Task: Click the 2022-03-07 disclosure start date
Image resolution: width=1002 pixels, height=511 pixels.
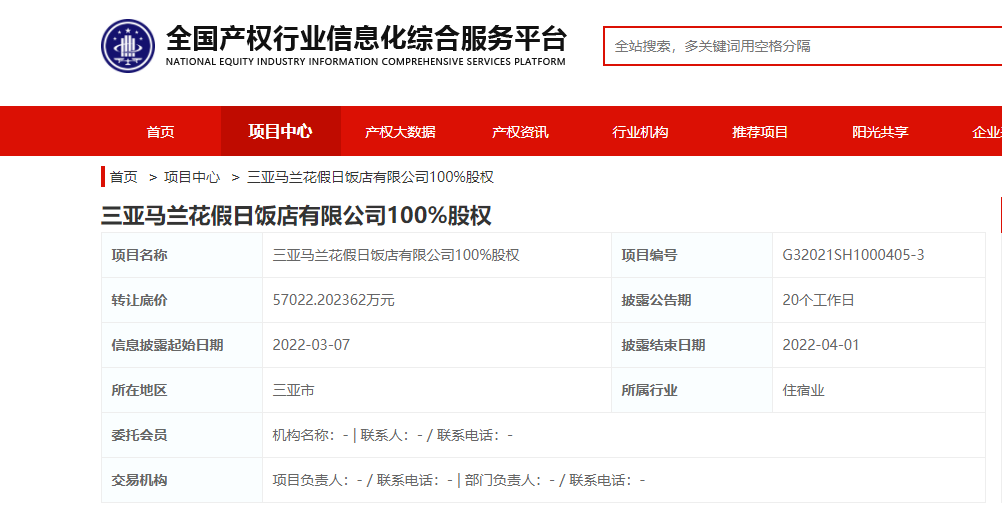Action: click(x=311, y=345)
